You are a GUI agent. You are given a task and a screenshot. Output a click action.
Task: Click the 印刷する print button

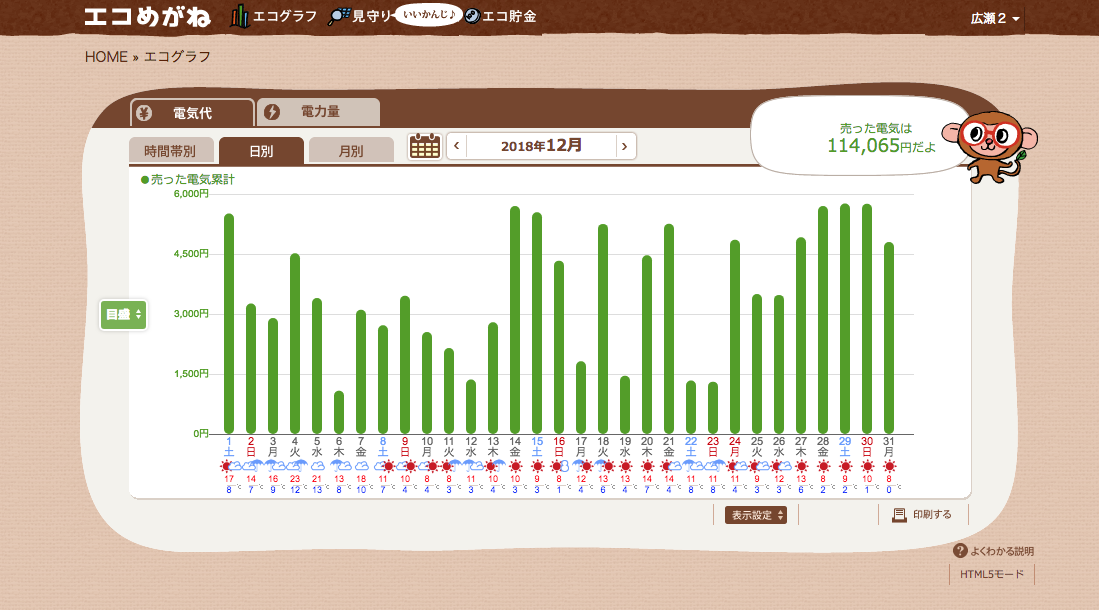(922, 515)
